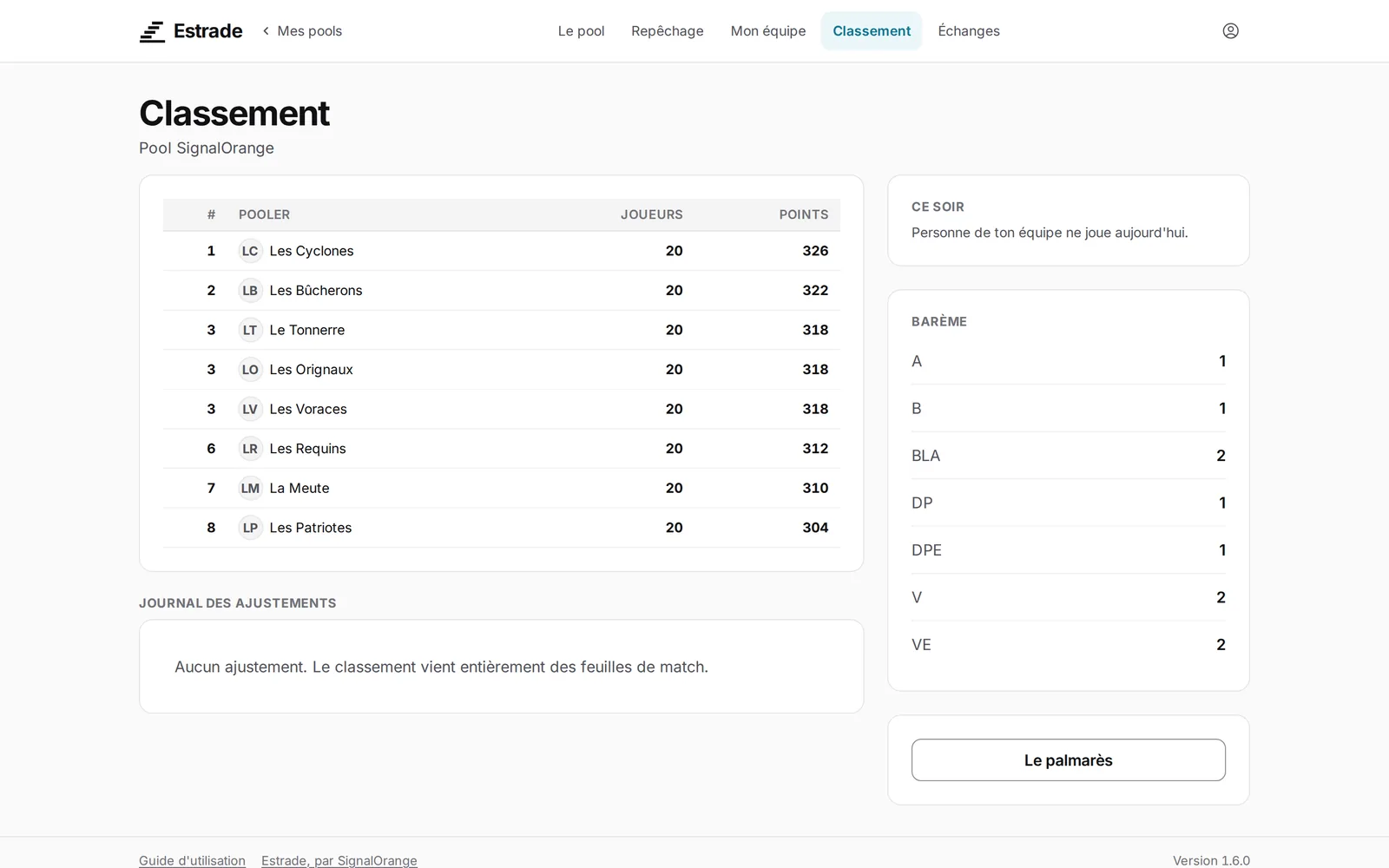Open the user account icon
This screenshot has height=868, width=1389.
tap(1230, 31)
